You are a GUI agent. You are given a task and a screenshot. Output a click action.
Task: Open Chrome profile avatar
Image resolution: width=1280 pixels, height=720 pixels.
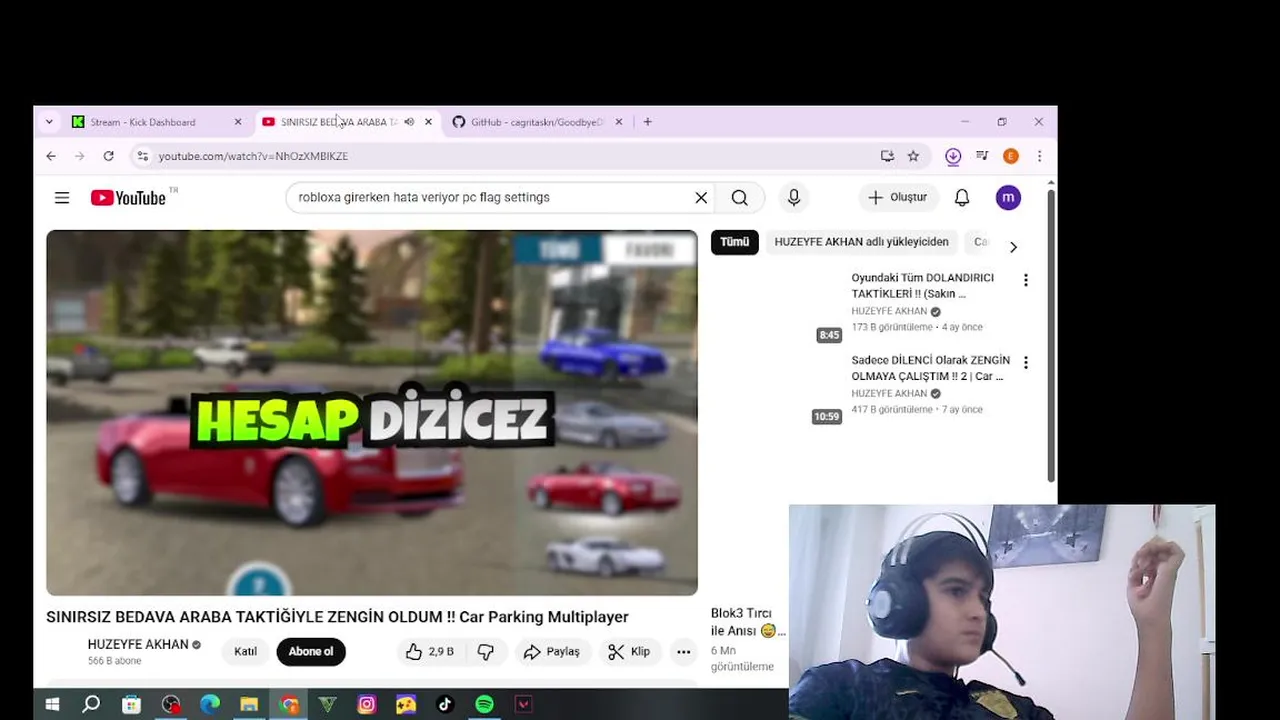(x=1011, y=156)
